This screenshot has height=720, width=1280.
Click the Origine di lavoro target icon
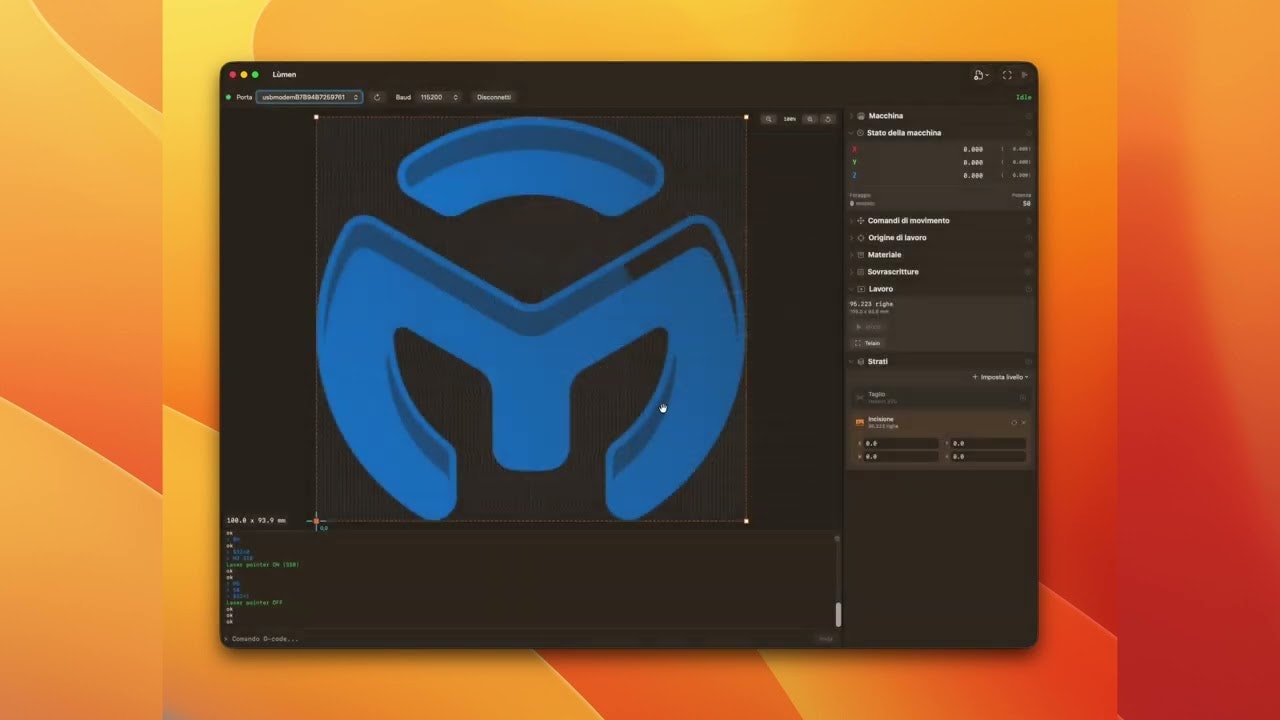(861, 238)
